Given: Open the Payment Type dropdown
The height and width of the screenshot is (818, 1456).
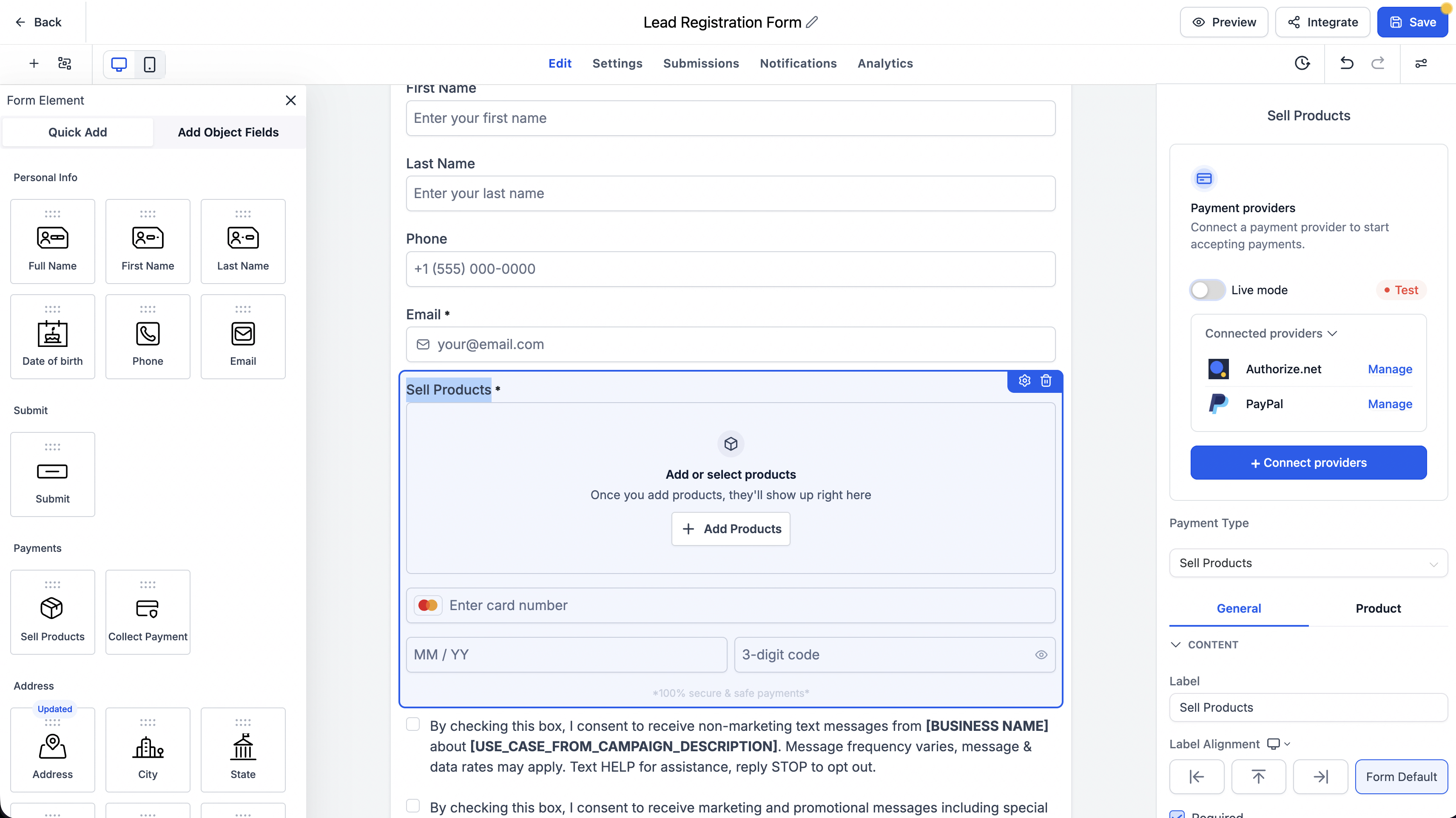Looking at the screenshot, I should (x=1308, y=563).
